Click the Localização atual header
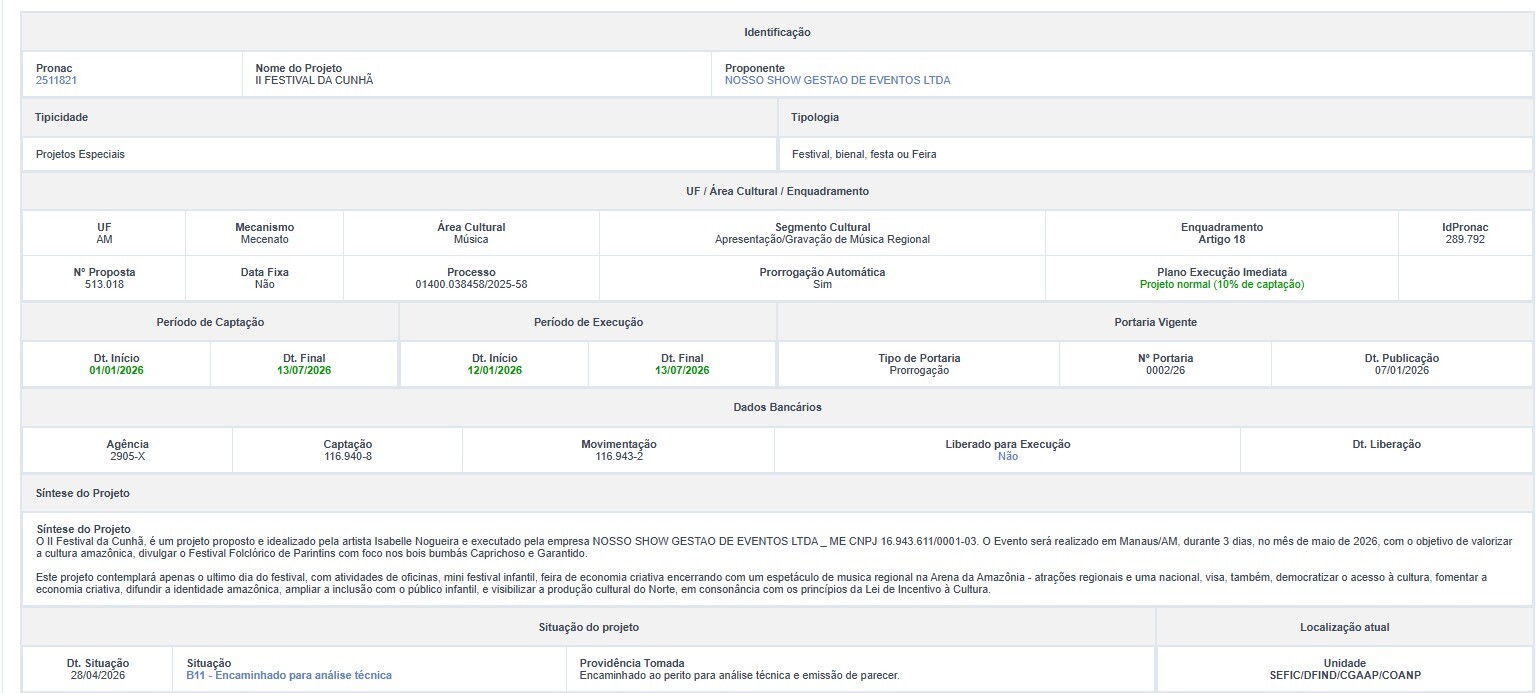Screen dimensions: 1536x693 tap(1344, 627)
